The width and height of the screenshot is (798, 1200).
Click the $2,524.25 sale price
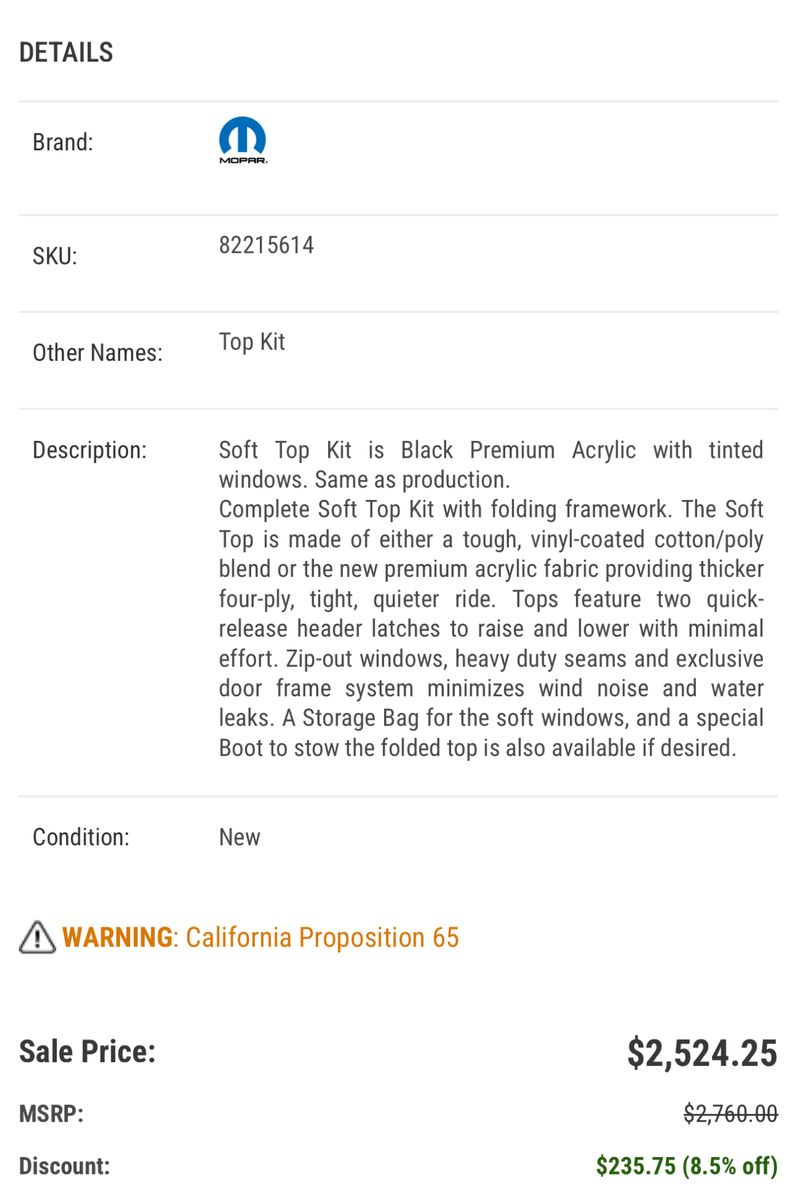702,1053
